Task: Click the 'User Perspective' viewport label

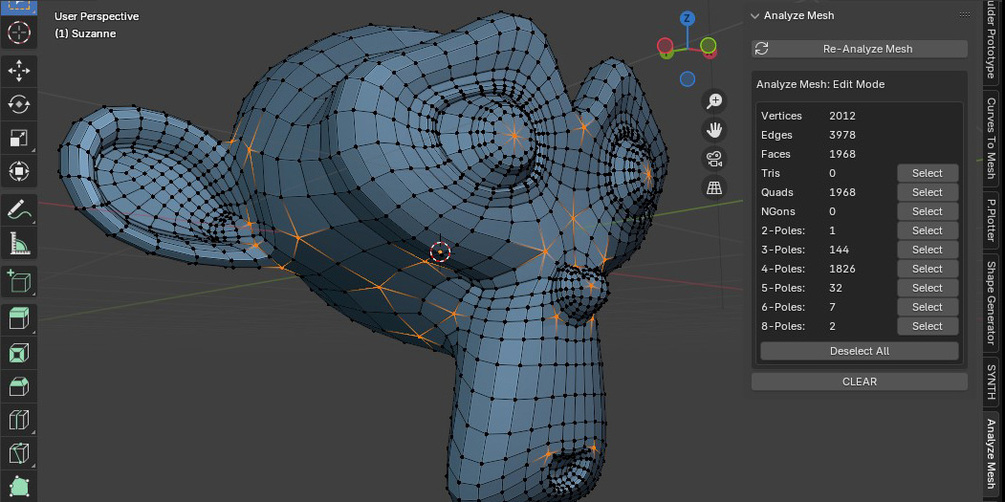Action: click(97, 17)
